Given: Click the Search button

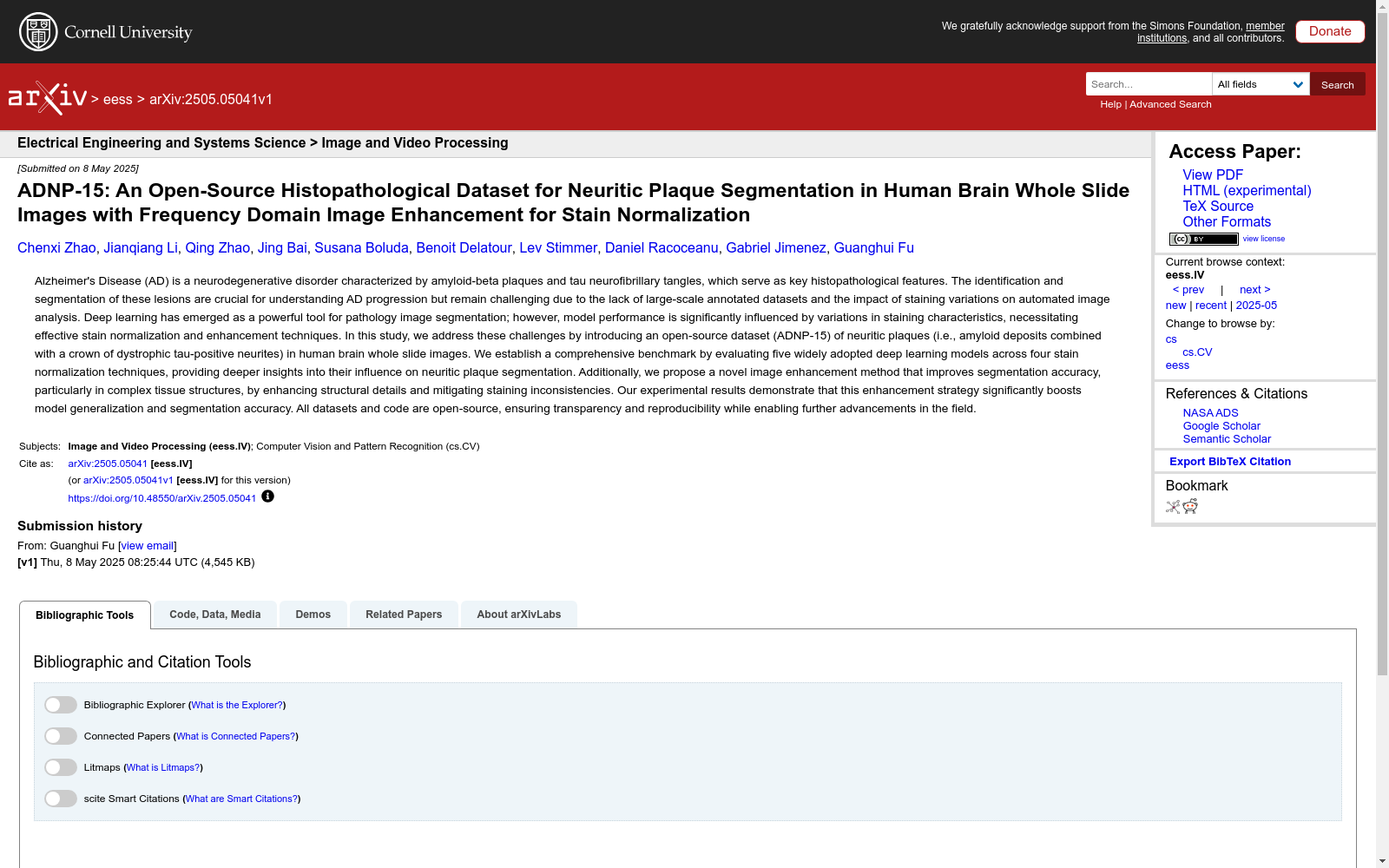Looking at the screenshot, I should click(1338, 84).
